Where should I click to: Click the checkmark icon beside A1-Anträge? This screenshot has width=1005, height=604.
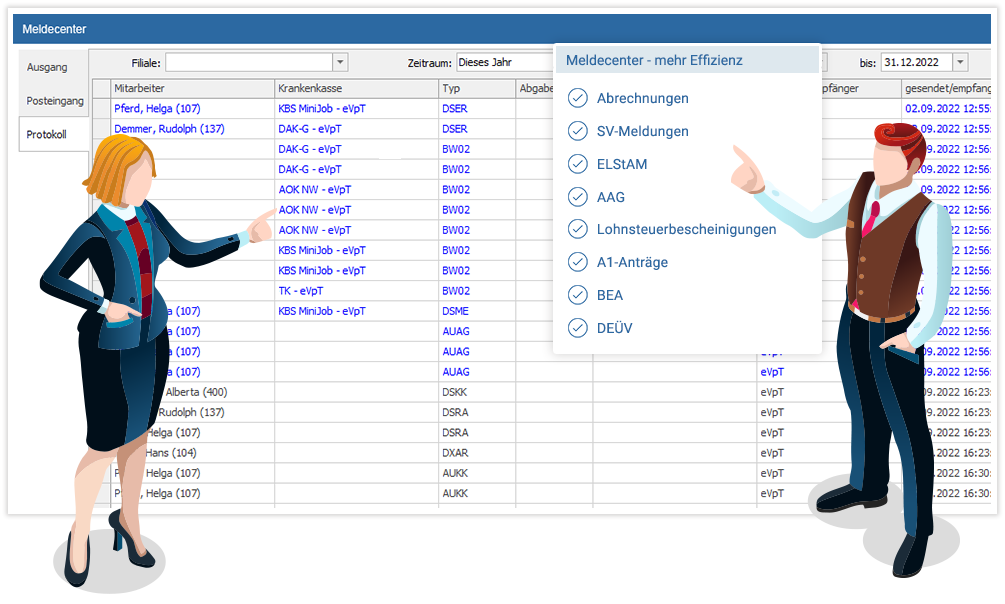[x=577, y=262]
